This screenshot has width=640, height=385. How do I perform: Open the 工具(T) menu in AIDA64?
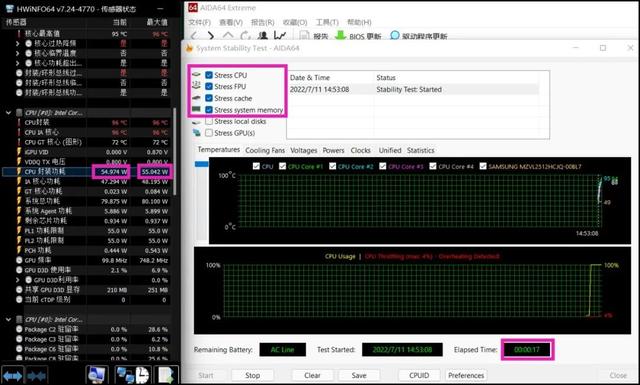(327, 22)
